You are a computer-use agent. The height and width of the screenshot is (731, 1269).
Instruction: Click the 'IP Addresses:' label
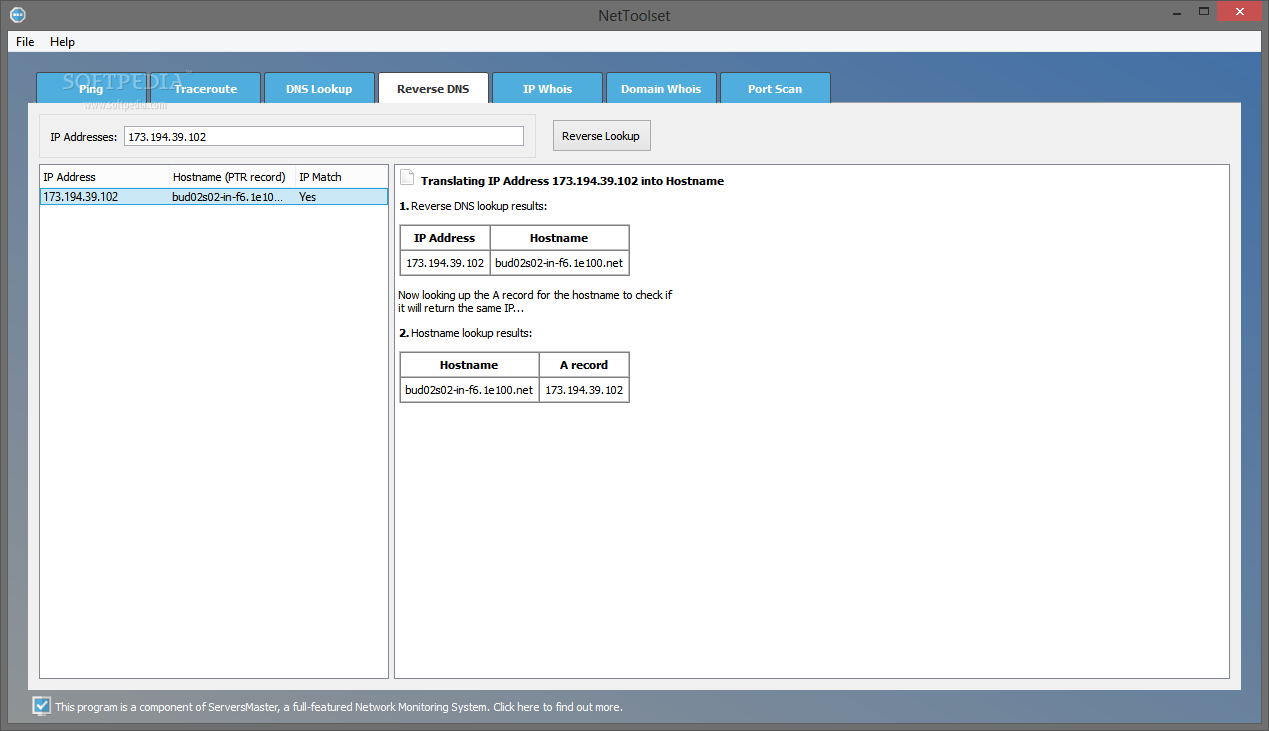83,136
